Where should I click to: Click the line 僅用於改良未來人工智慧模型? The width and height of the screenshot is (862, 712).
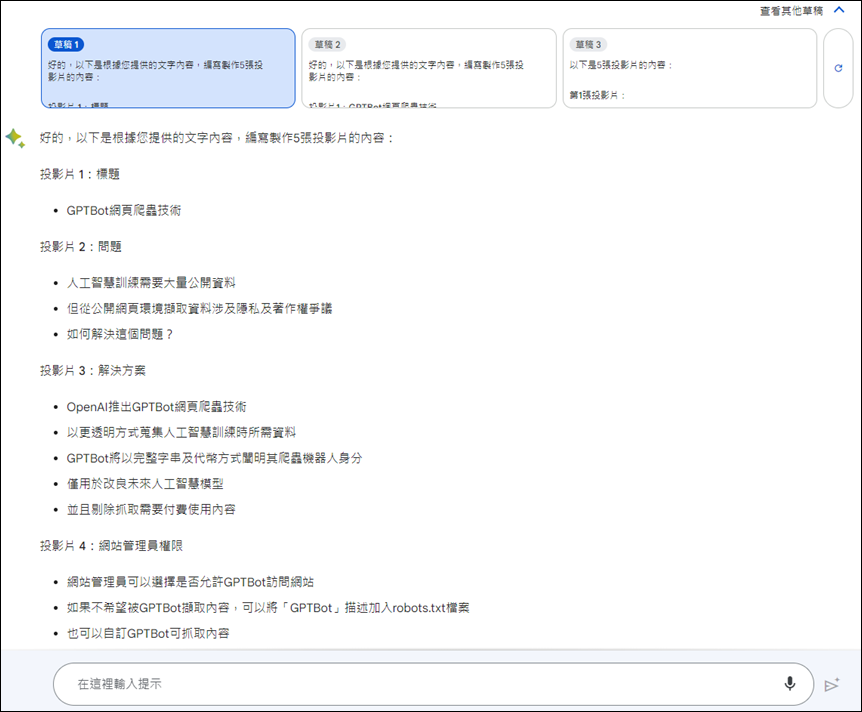point(145,484)
